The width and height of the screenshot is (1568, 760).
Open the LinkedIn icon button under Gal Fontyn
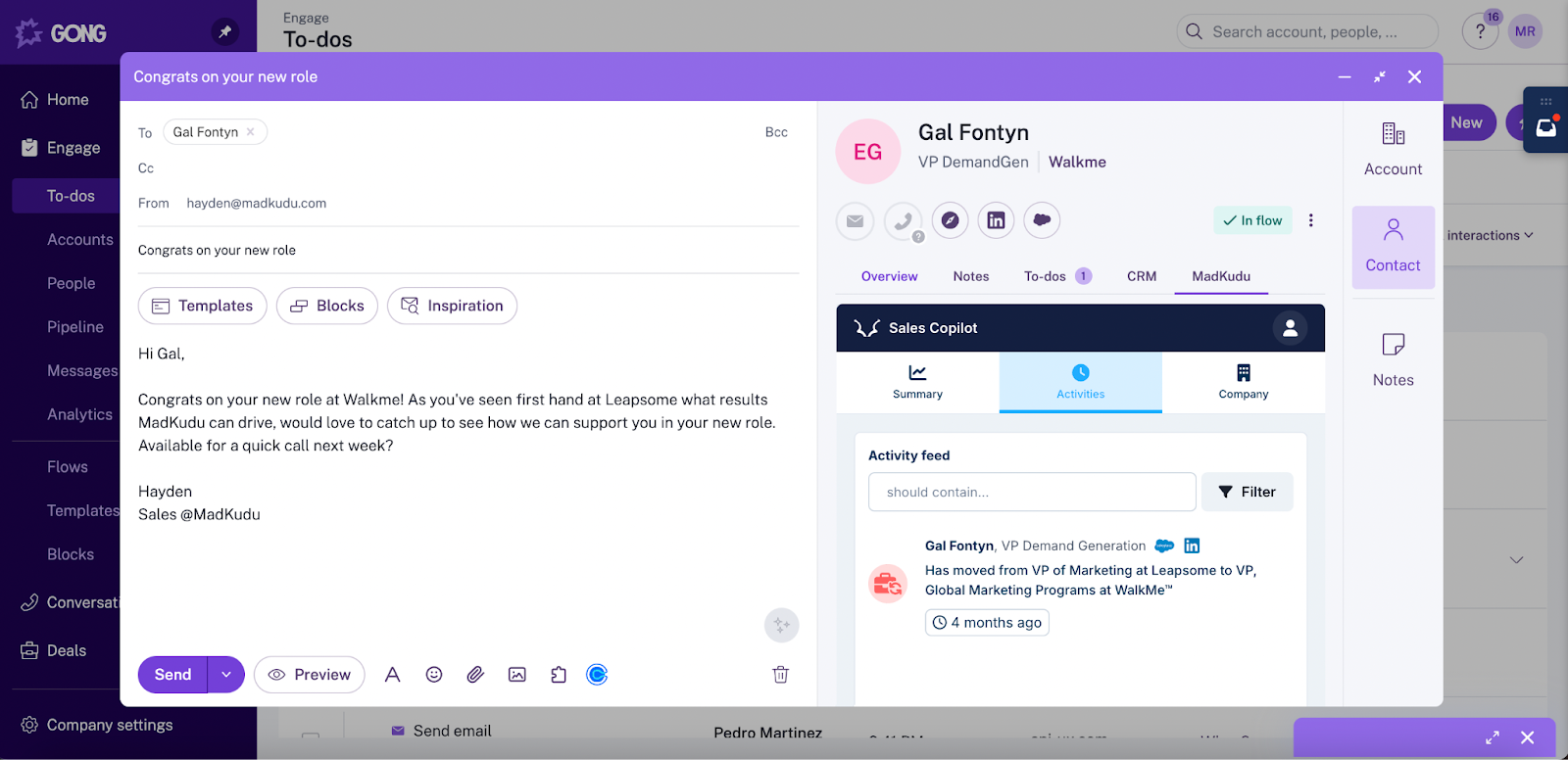tap(996, 220)
